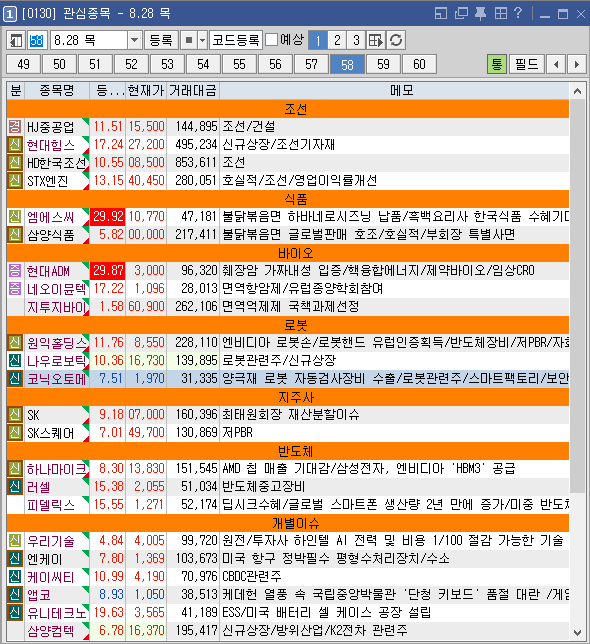
Task: Click the 신 badge icon beside 앱코
Action: coord(15,595)
